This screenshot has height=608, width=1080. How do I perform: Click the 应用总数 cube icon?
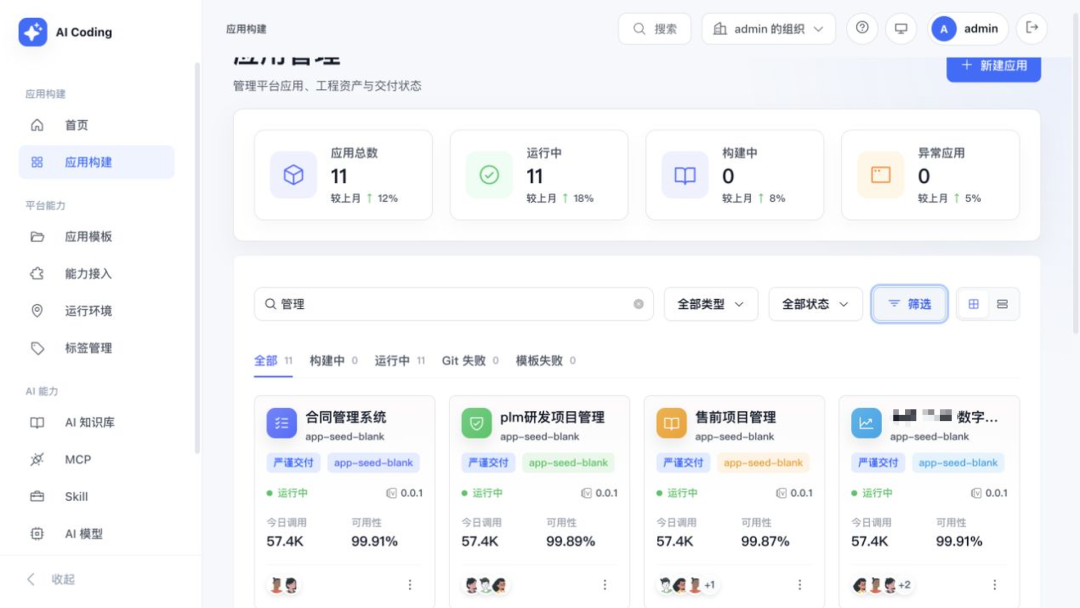coord(293,175)
